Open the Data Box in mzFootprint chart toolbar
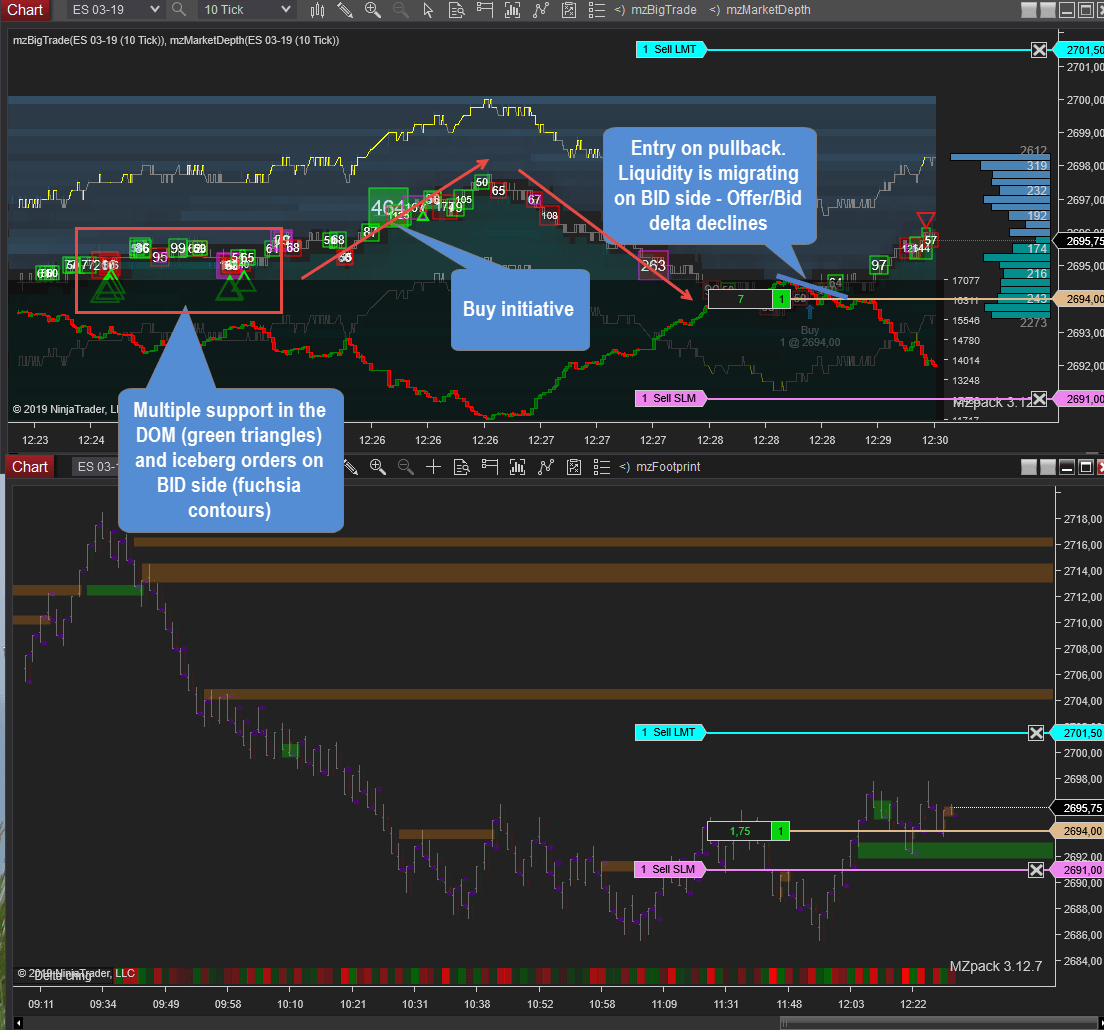 [x=461, y=467]
